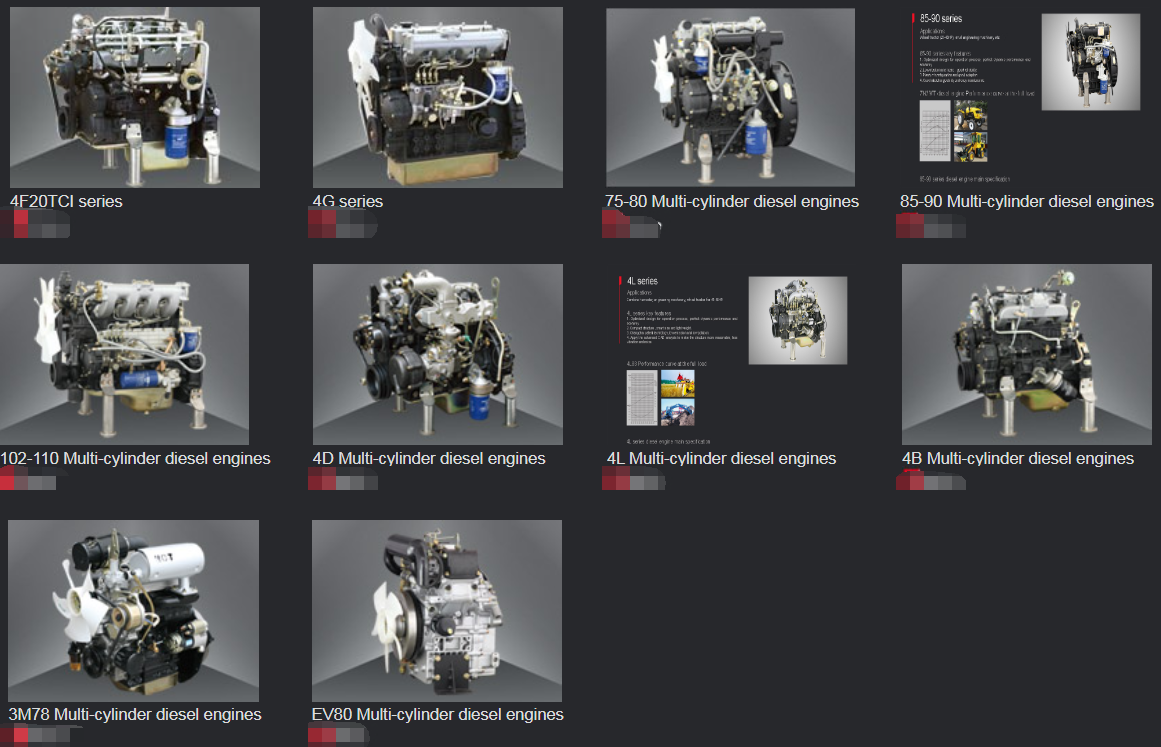Click "85-90 Multi-cylinder diesel engines" title
Viewport: 1161px width, 747px height.
click(x=1027, y=202)
